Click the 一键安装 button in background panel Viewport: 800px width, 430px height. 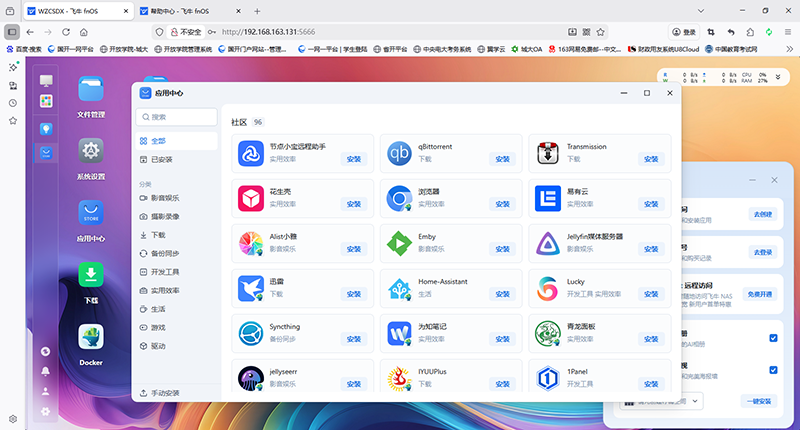(x=759, y=401)
